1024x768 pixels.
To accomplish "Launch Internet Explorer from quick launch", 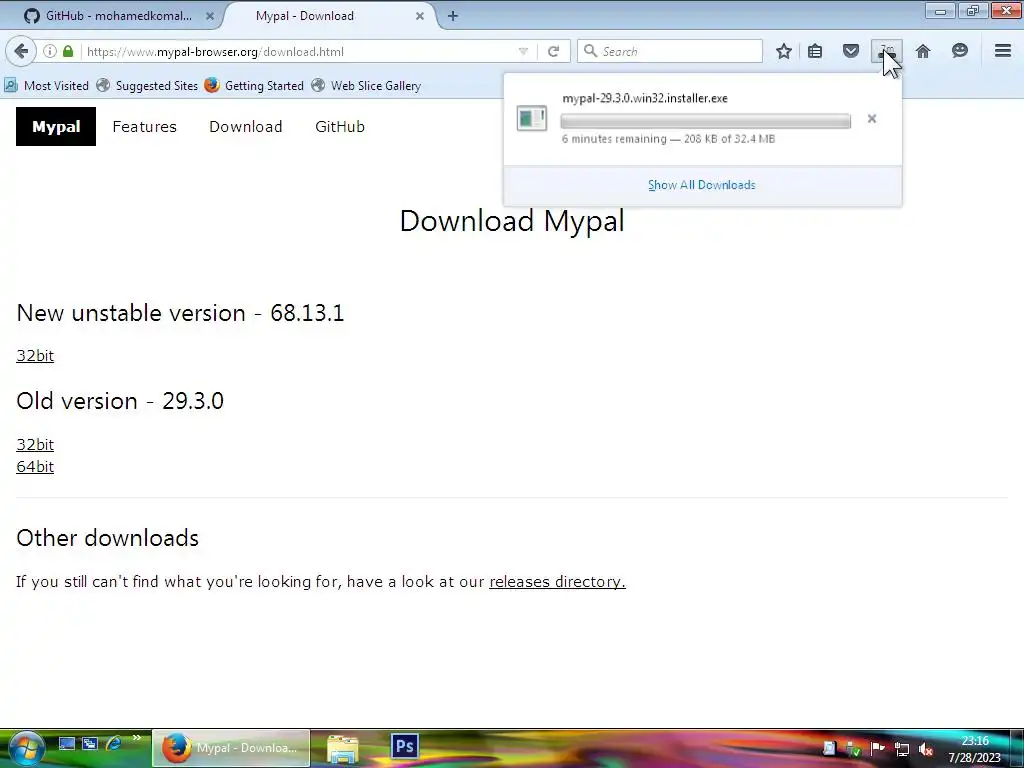I will [x=113, y=744].
